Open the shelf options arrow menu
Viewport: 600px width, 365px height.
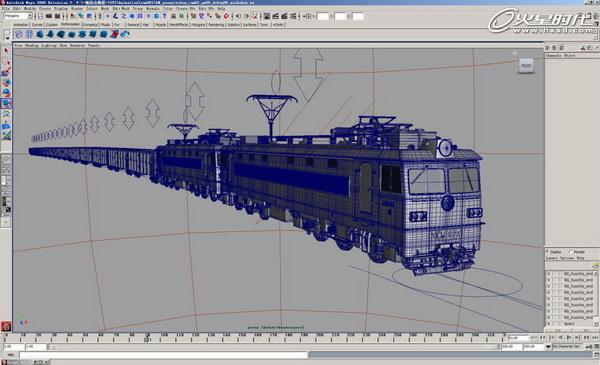7,38
